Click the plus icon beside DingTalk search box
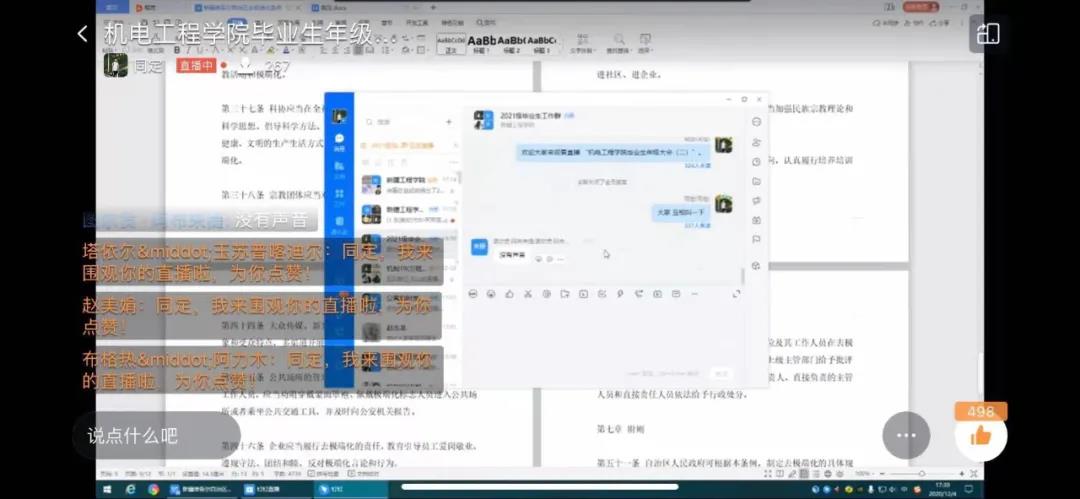The width and height of the screenshot is (1080, 499). [448, 122]
